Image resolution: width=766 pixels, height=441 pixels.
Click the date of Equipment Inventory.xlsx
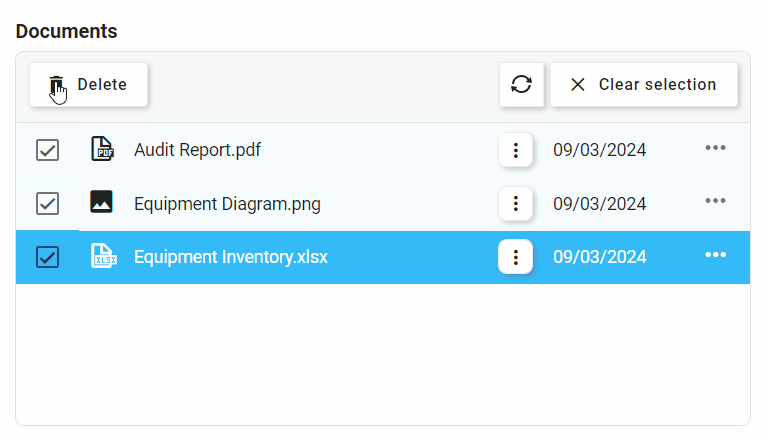[599, 257]
